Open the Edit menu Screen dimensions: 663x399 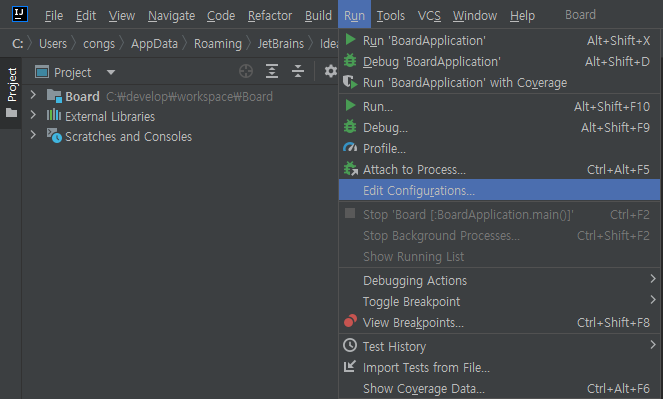pyautogui.click(x=86, y=16)
